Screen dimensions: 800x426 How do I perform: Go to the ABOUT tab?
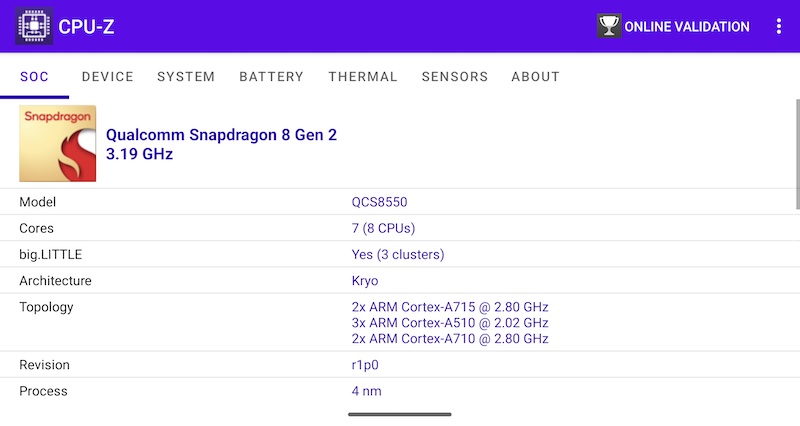pos(536,77)
